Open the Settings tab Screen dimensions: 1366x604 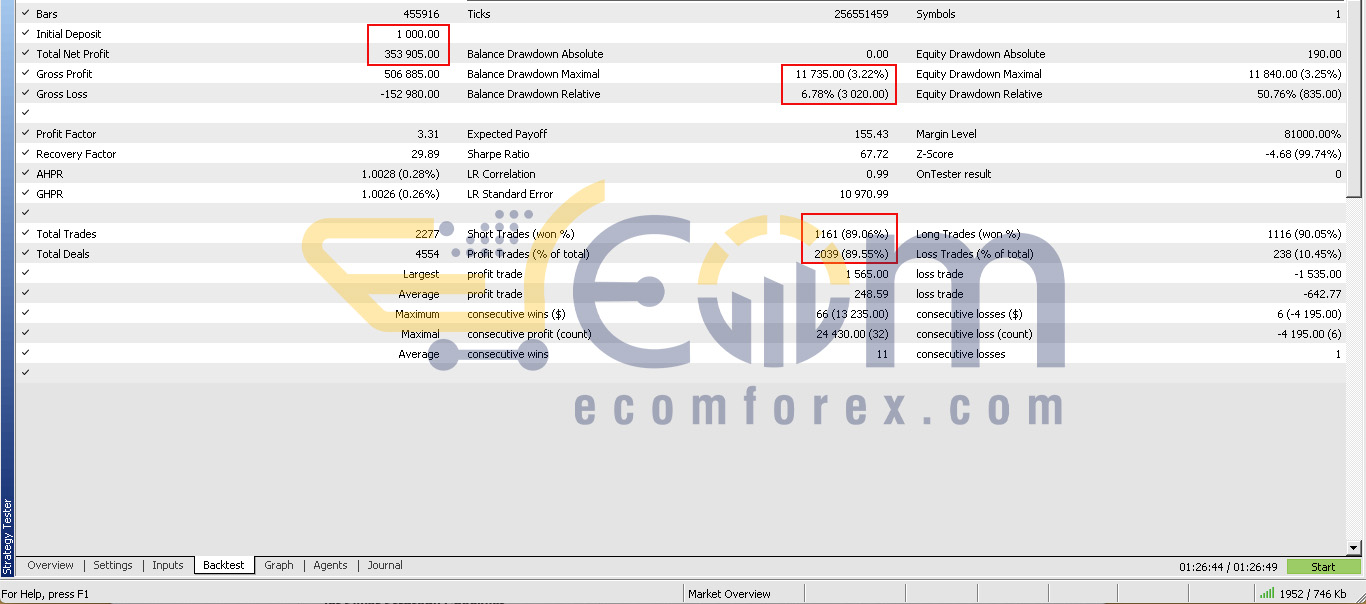tap(113, 565)
